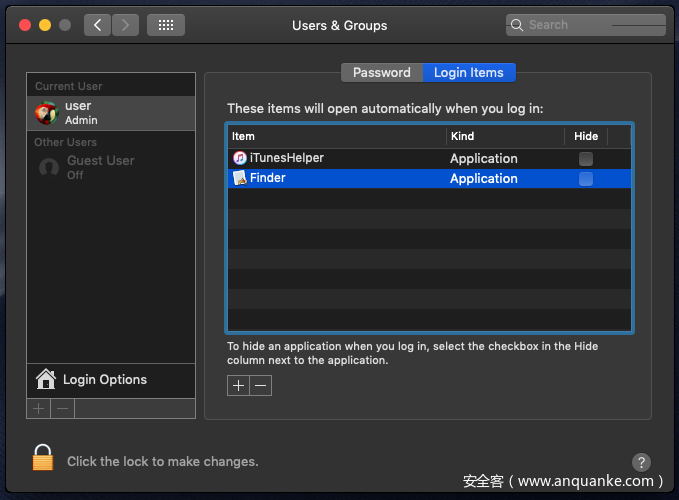
Task: Go back using the left arrow button
Action: coord(97,25)
